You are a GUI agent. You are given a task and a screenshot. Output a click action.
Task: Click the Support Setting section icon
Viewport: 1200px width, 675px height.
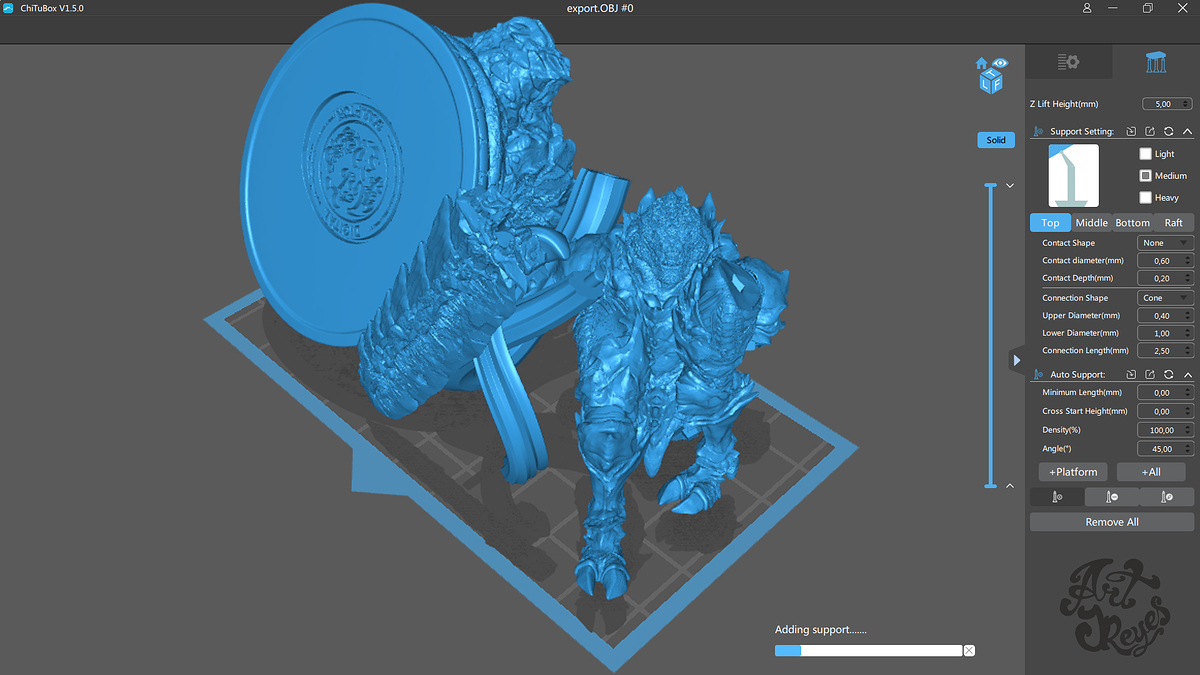pos(1039,132)
